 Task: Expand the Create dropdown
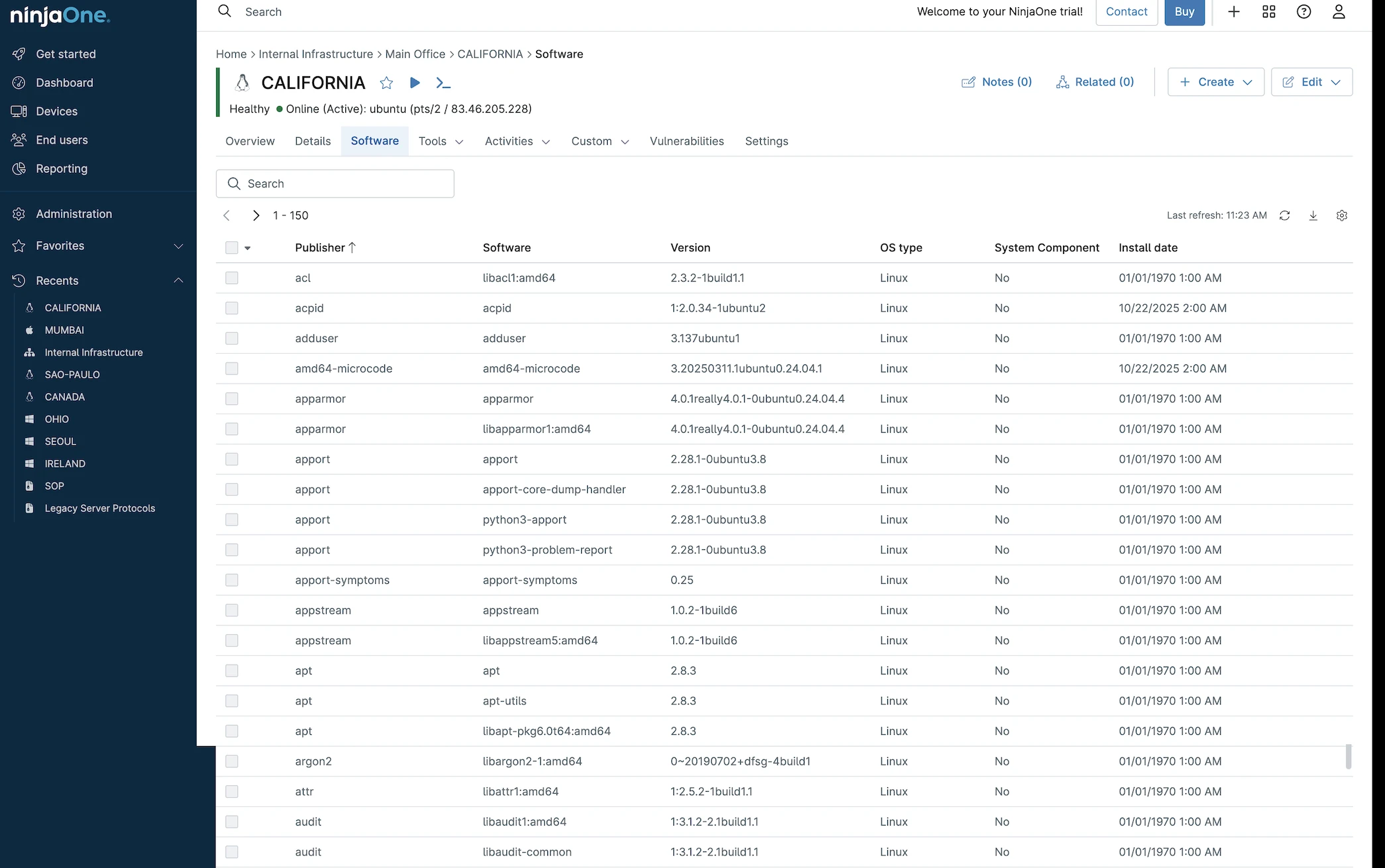coord(1216,82)
